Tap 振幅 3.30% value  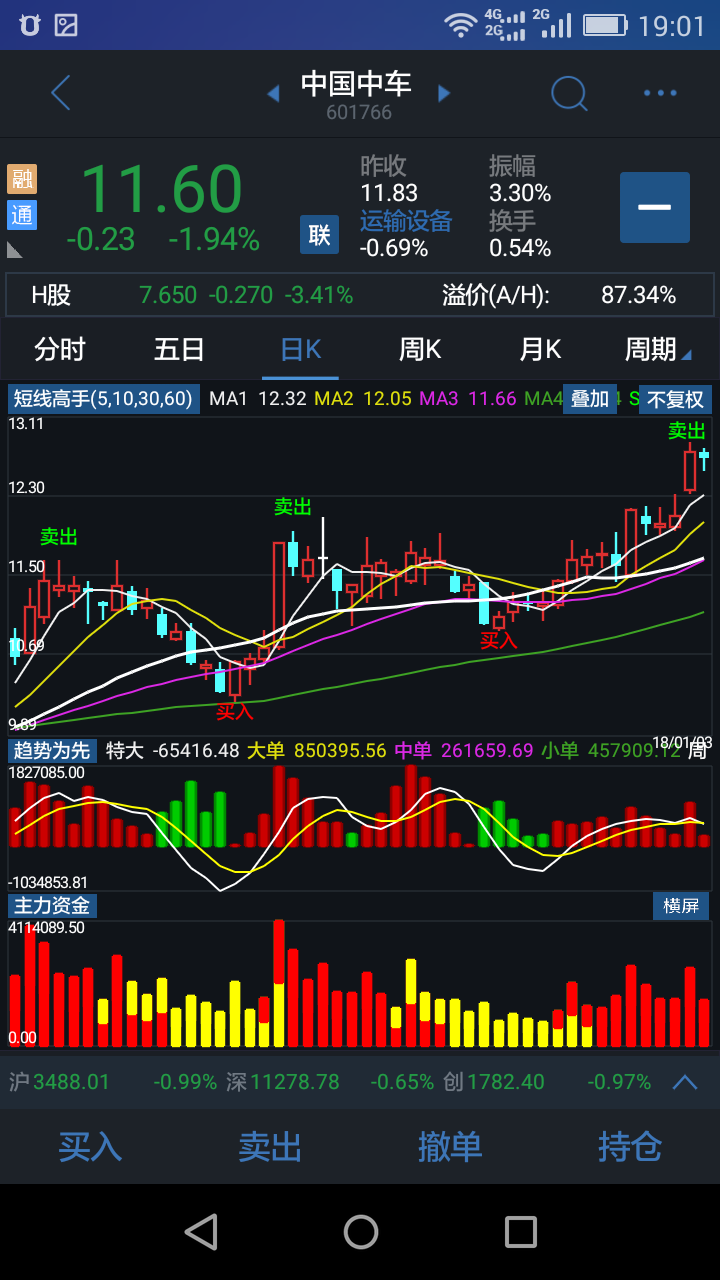520,179
